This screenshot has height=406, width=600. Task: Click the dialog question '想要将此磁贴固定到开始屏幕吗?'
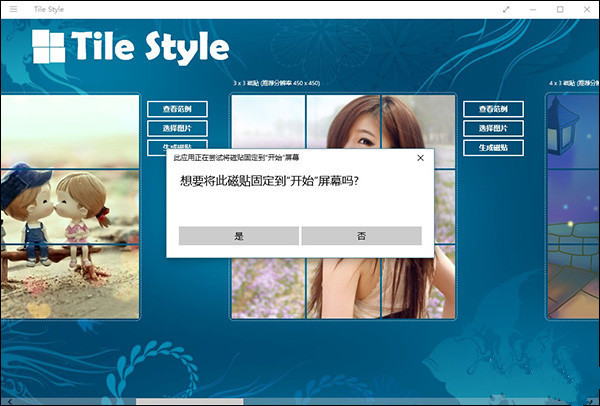tap(269, 181)
